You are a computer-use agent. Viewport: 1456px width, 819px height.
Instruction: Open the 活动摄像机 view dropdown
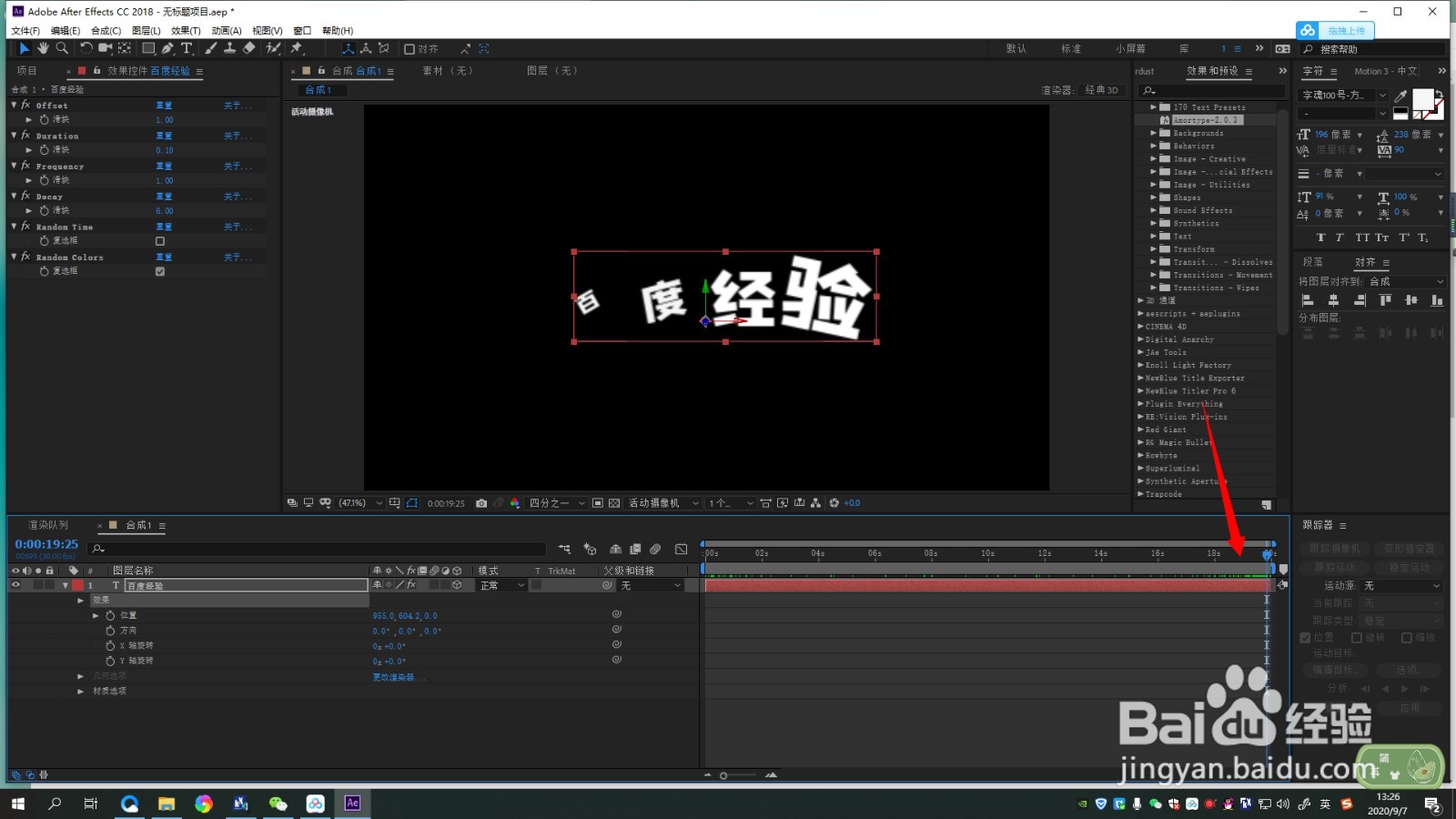point(660,502)
